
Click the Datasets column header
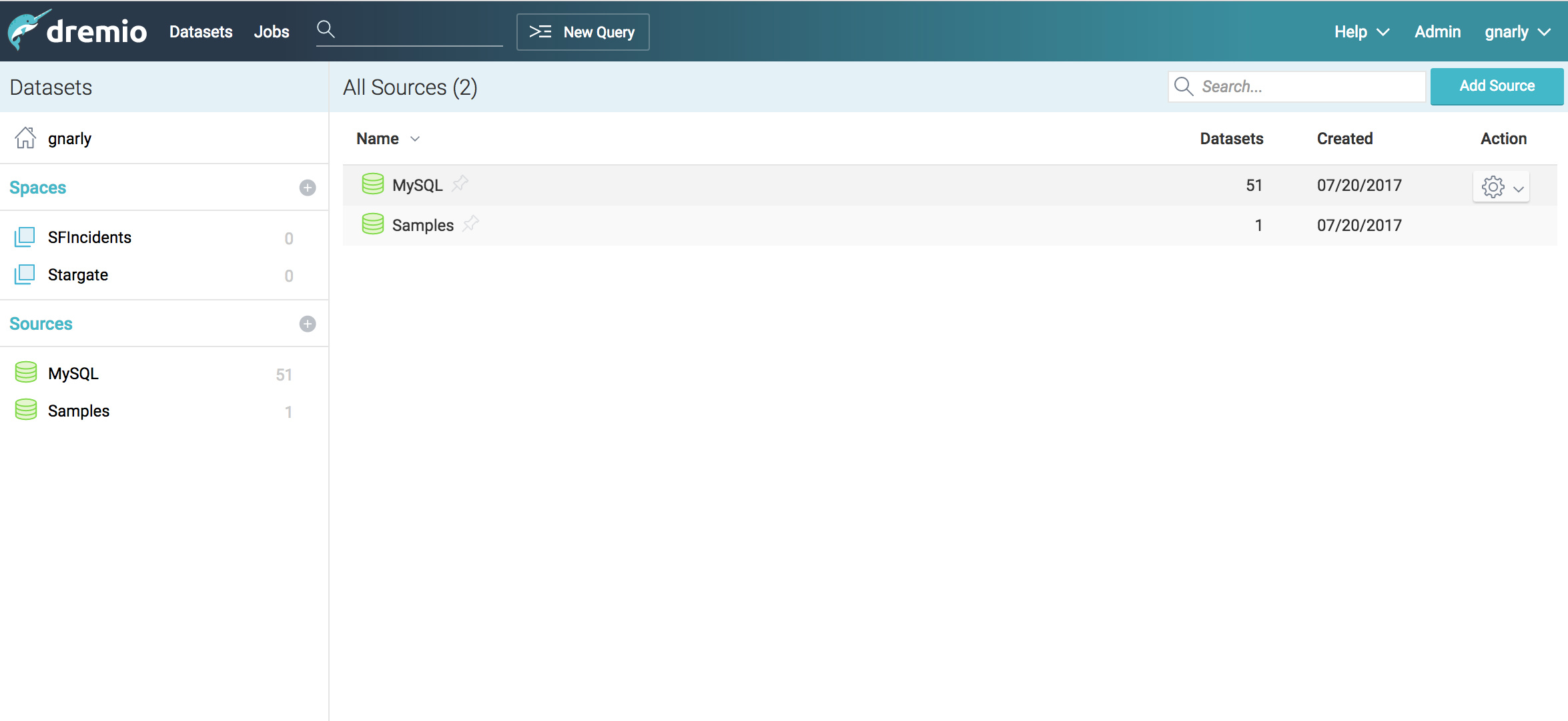click(x=1232, y=138)
